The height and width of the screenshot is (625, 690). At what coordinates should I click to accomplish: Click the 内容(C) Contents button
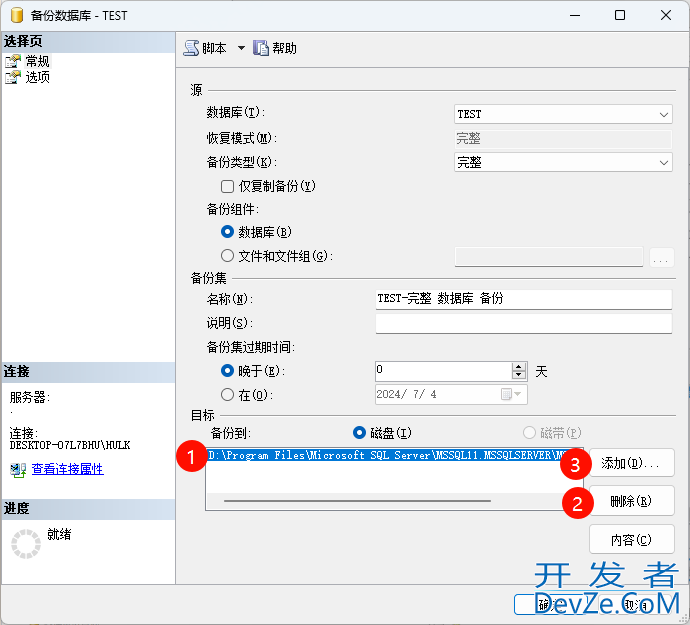pos(631,539)
